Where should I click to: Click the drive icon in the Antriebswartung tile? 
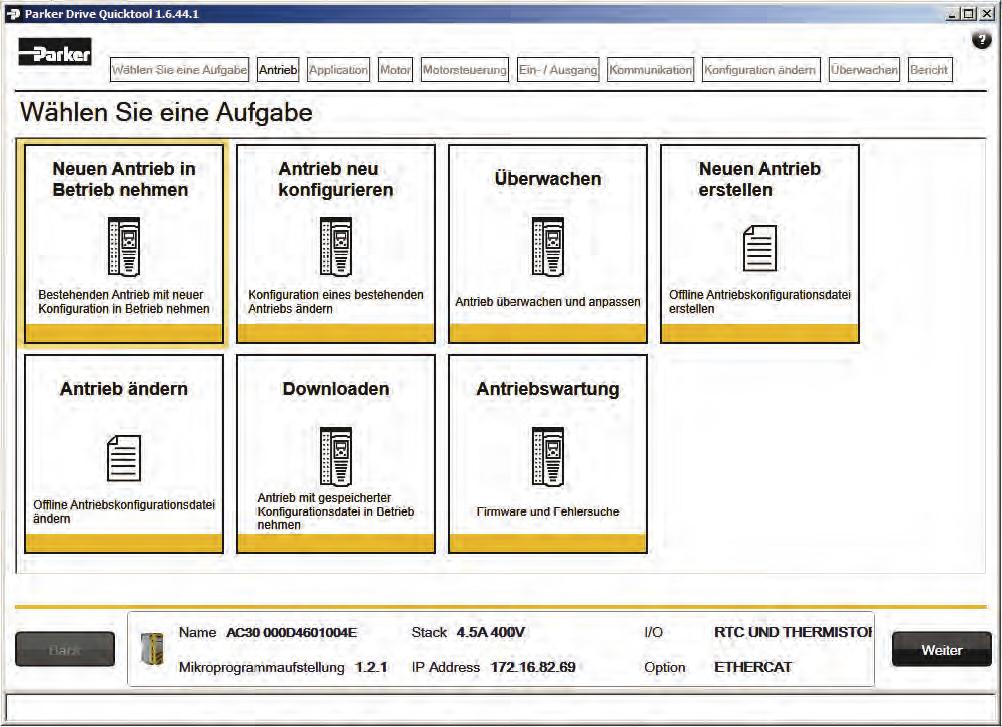point(548,456)
